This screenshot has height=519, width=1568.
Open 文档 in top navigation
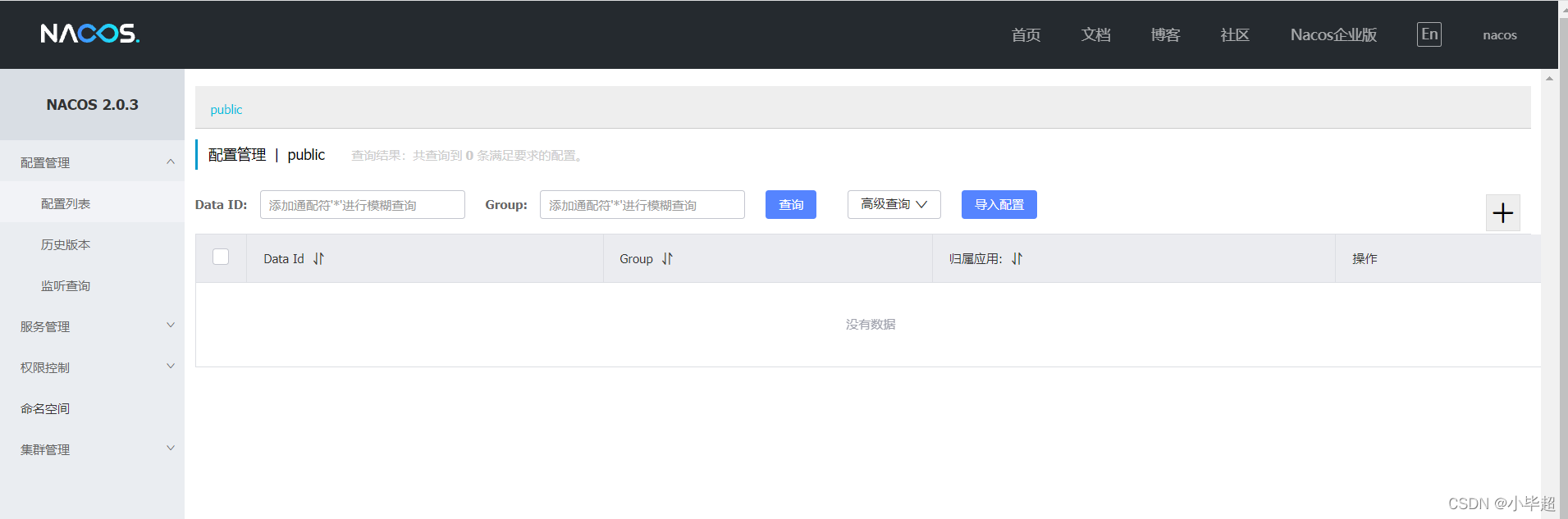click(x=1095, y=34)
